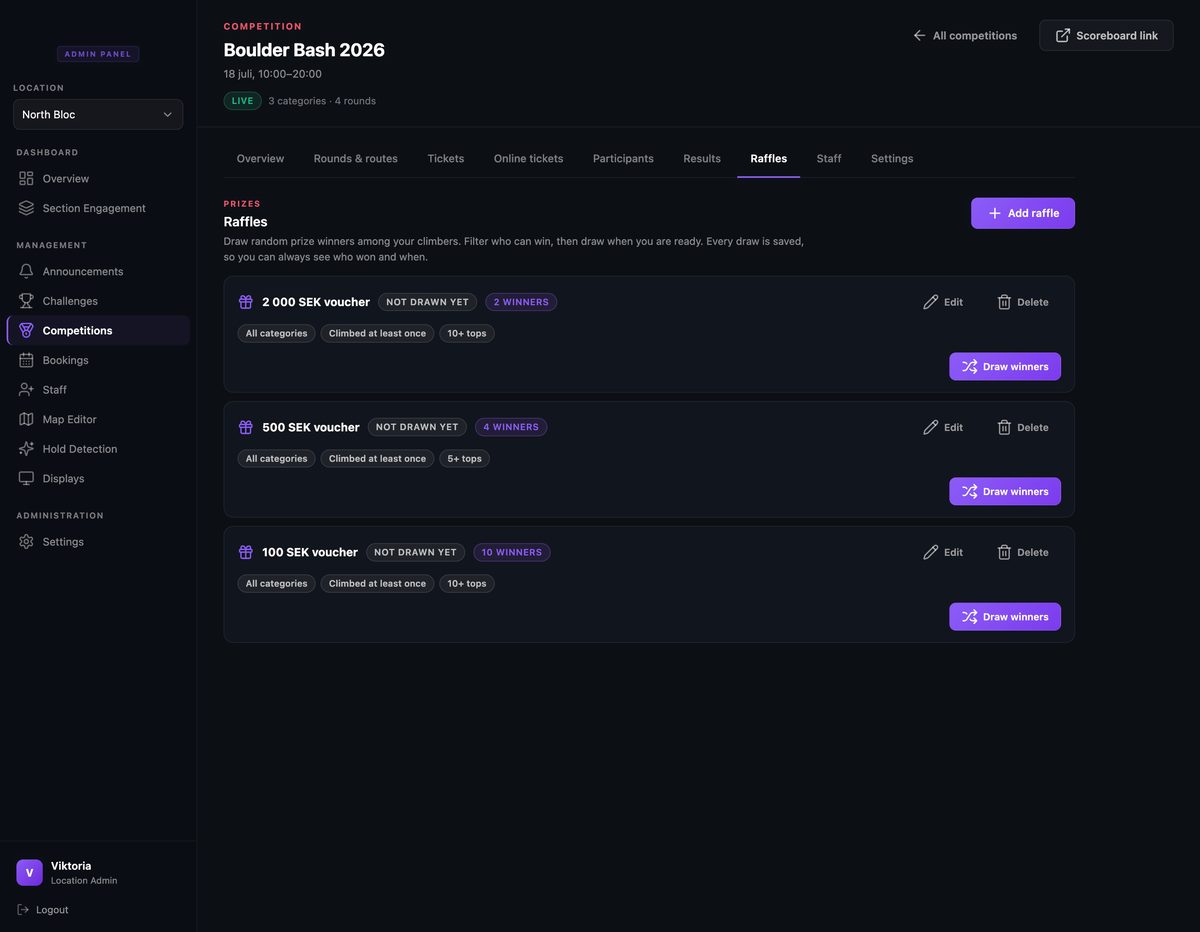Delete the 2 000 SEK voucher raffle

click(x=1023, y=302)
